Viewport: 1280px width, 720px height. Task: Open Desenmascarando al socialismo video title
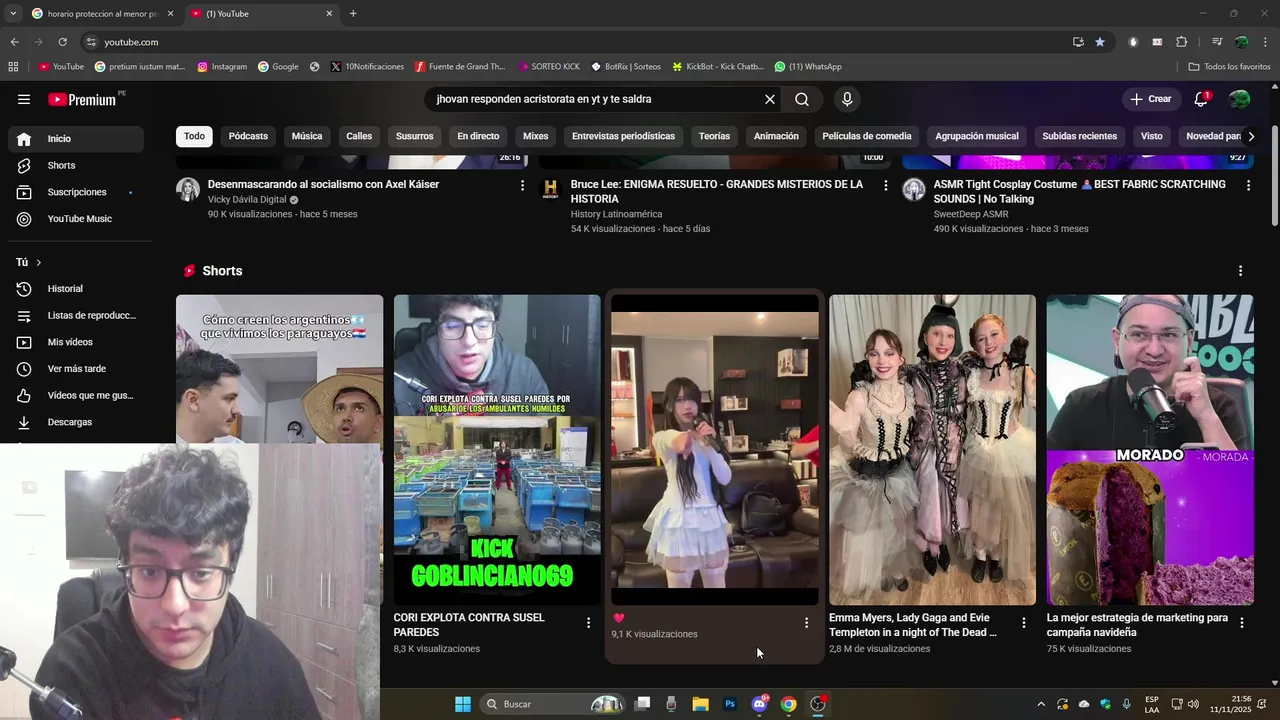coord(323,184)
